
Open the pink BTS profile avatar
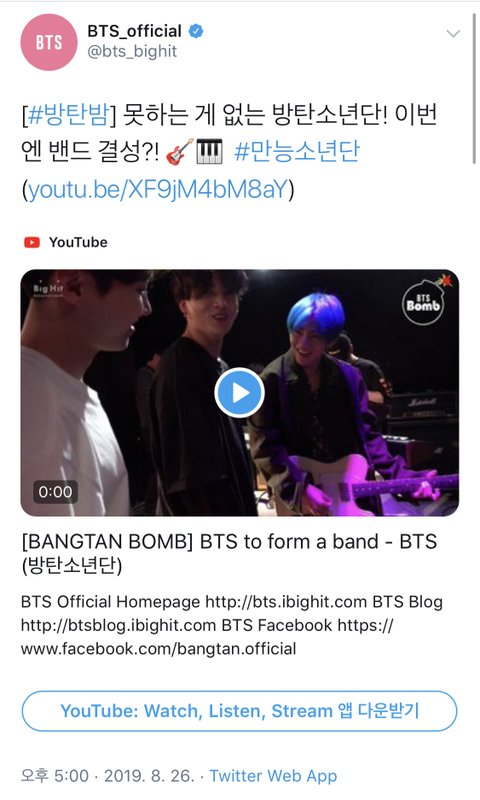48,42
